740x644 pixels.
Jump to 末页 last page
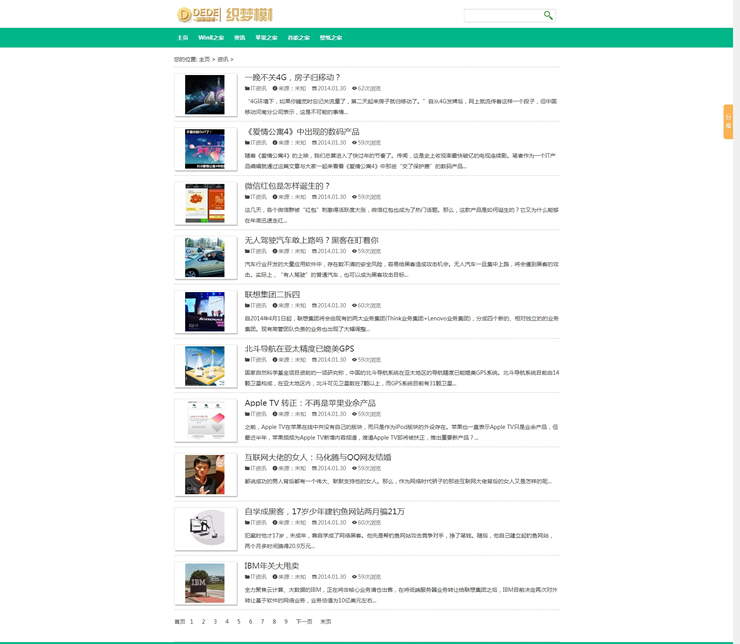pyautogui.click(x=325, y=621)
